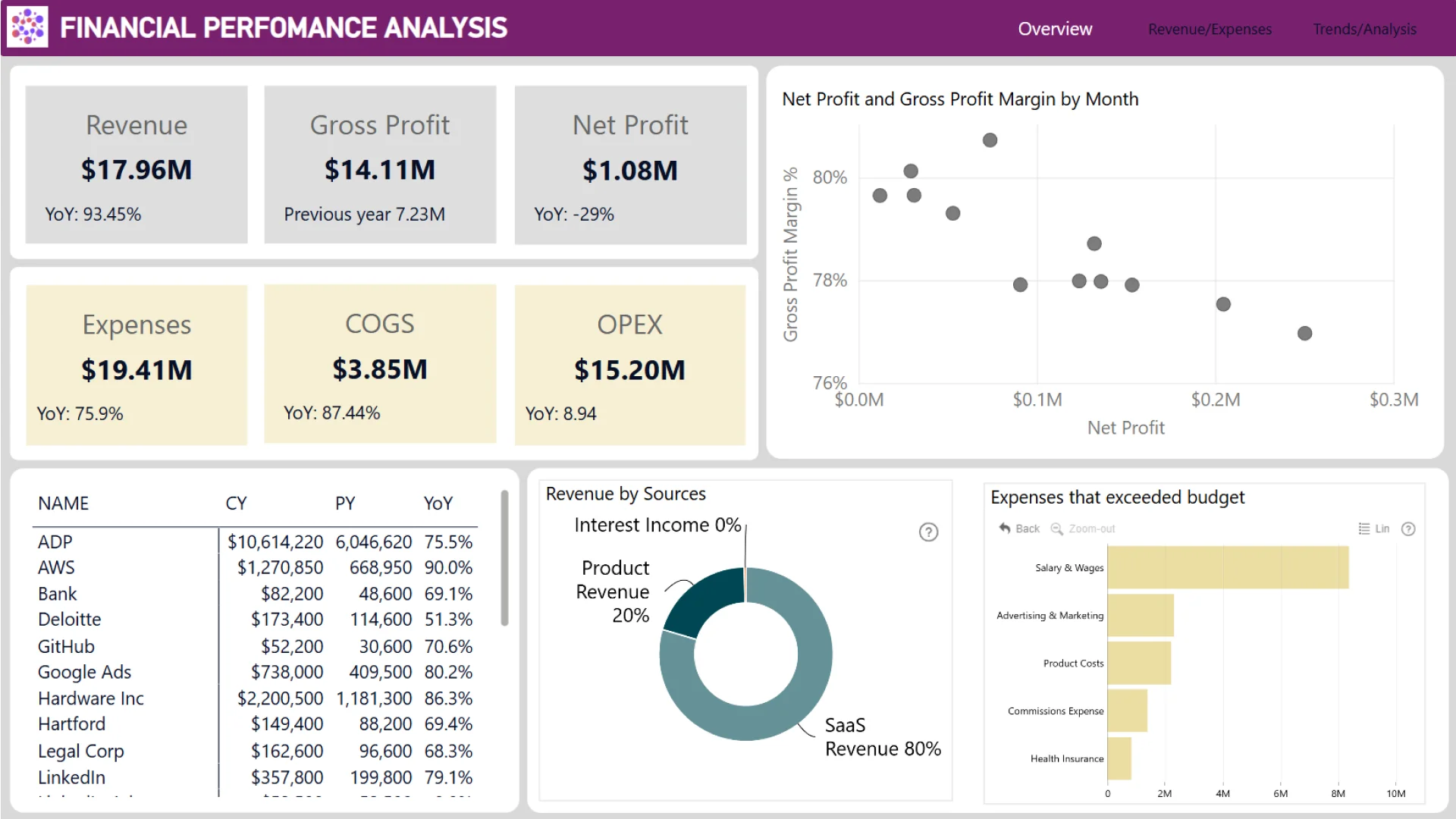Select the Net Profit KPI card

tap(630, 165)
